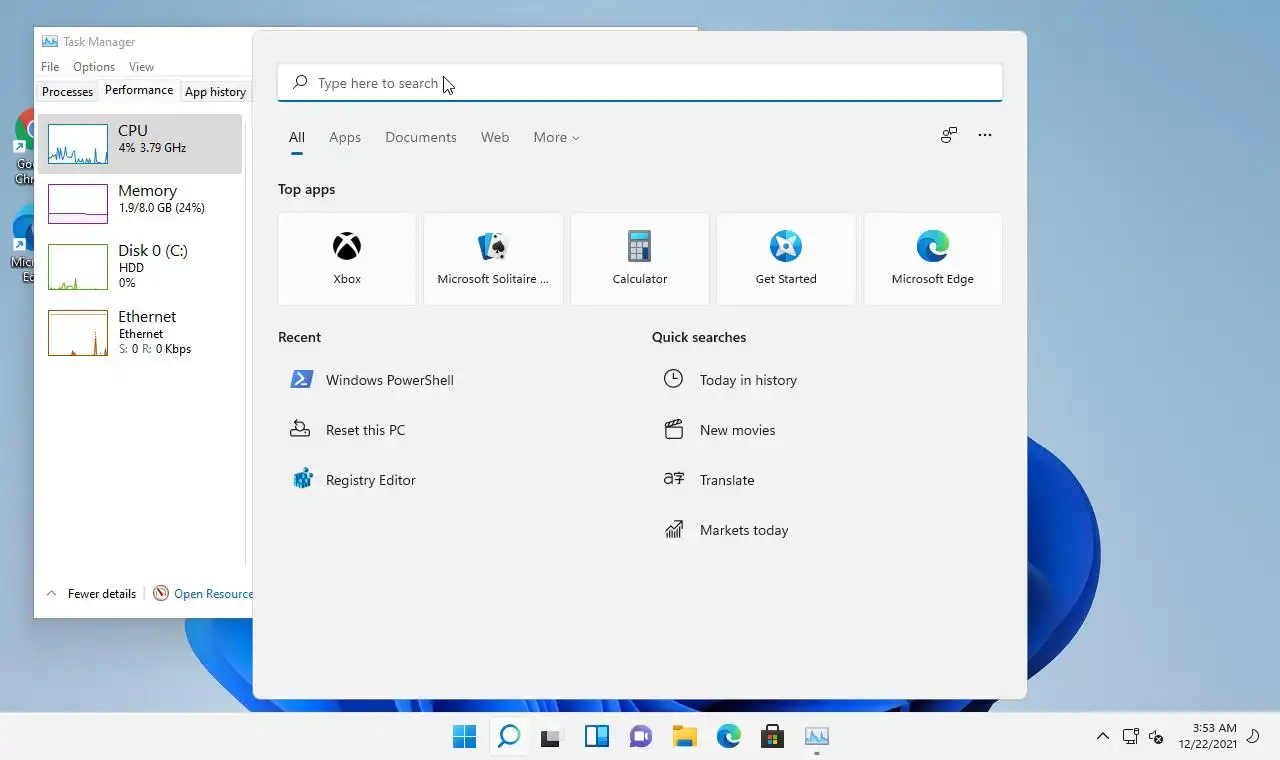Open the notification moon icon
The width and height of the screenshot is (1280, 760).
[1253, 737]
